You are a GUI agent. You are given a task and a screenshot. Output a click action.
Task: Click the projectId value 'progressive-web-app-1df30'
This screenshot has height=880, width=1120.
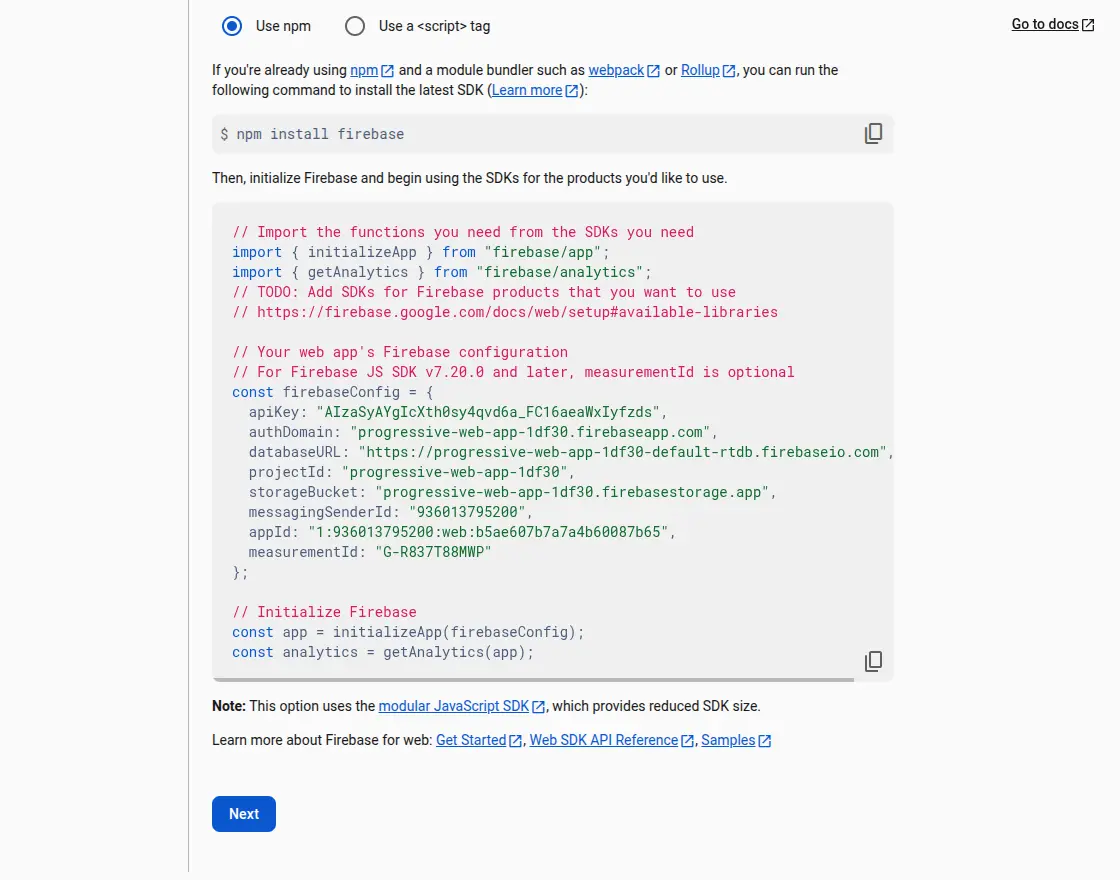point(454,472)
